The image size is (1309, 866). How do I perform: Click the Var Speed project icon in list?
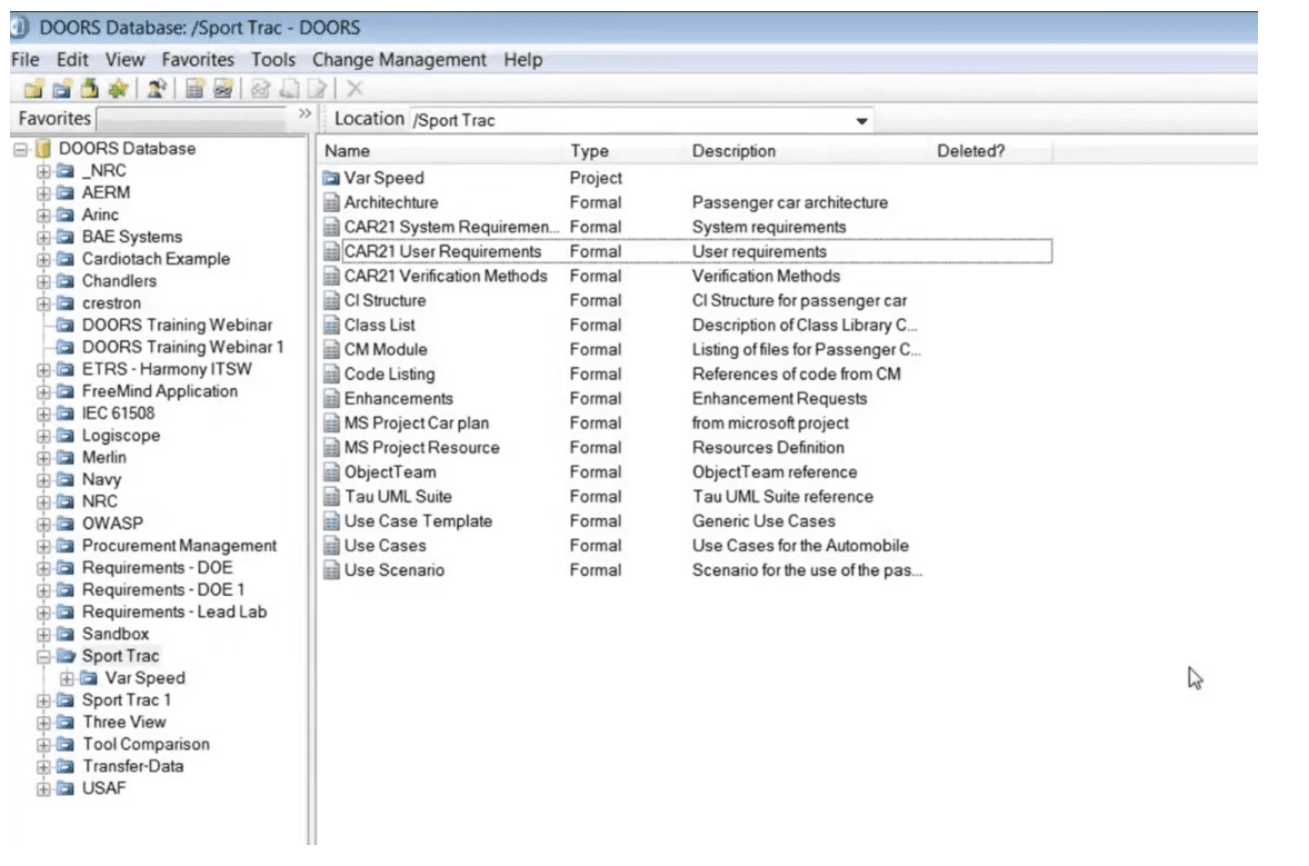tap(332, 178)
